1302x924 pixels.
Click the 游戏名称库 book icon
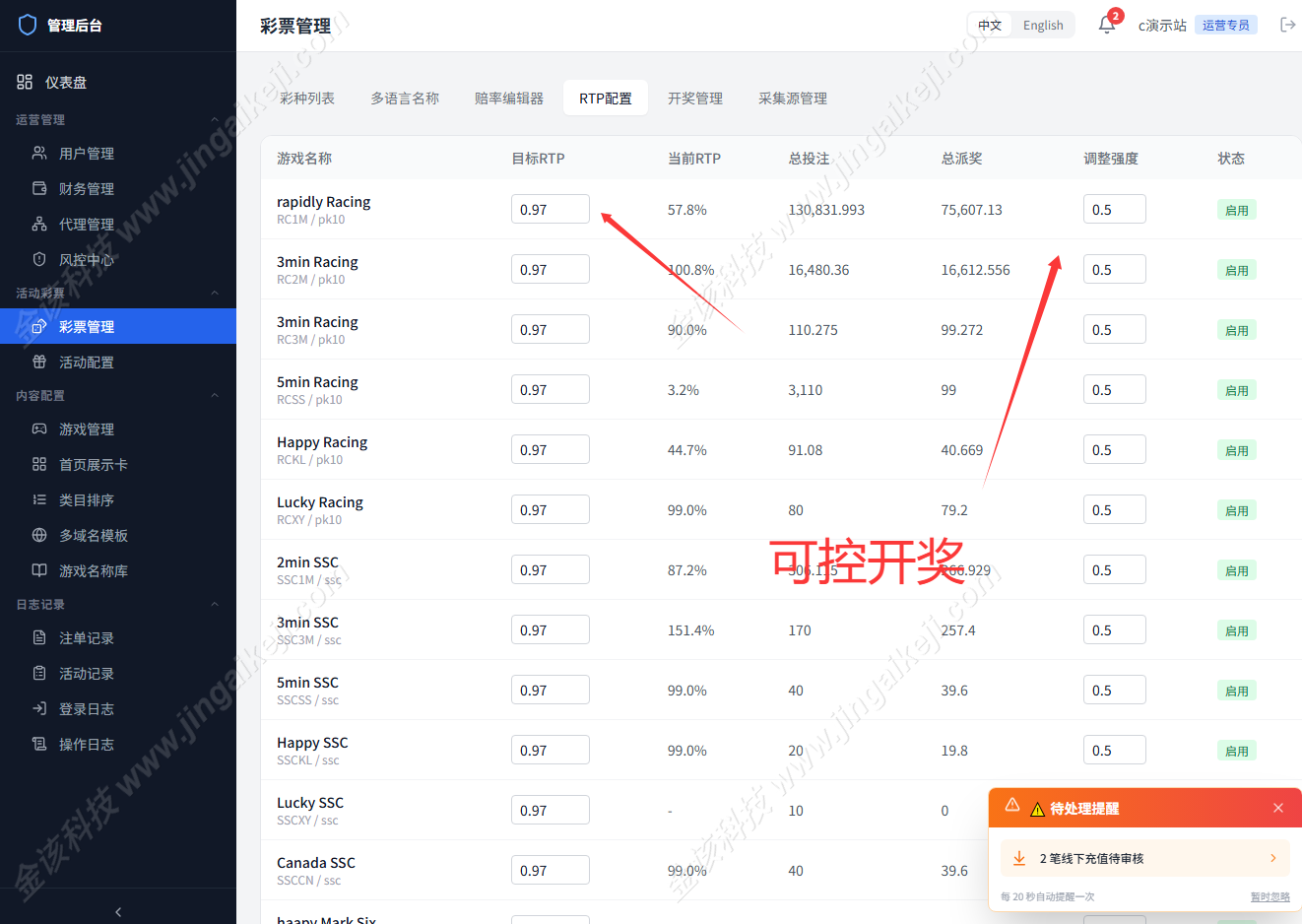click(39, 570)
